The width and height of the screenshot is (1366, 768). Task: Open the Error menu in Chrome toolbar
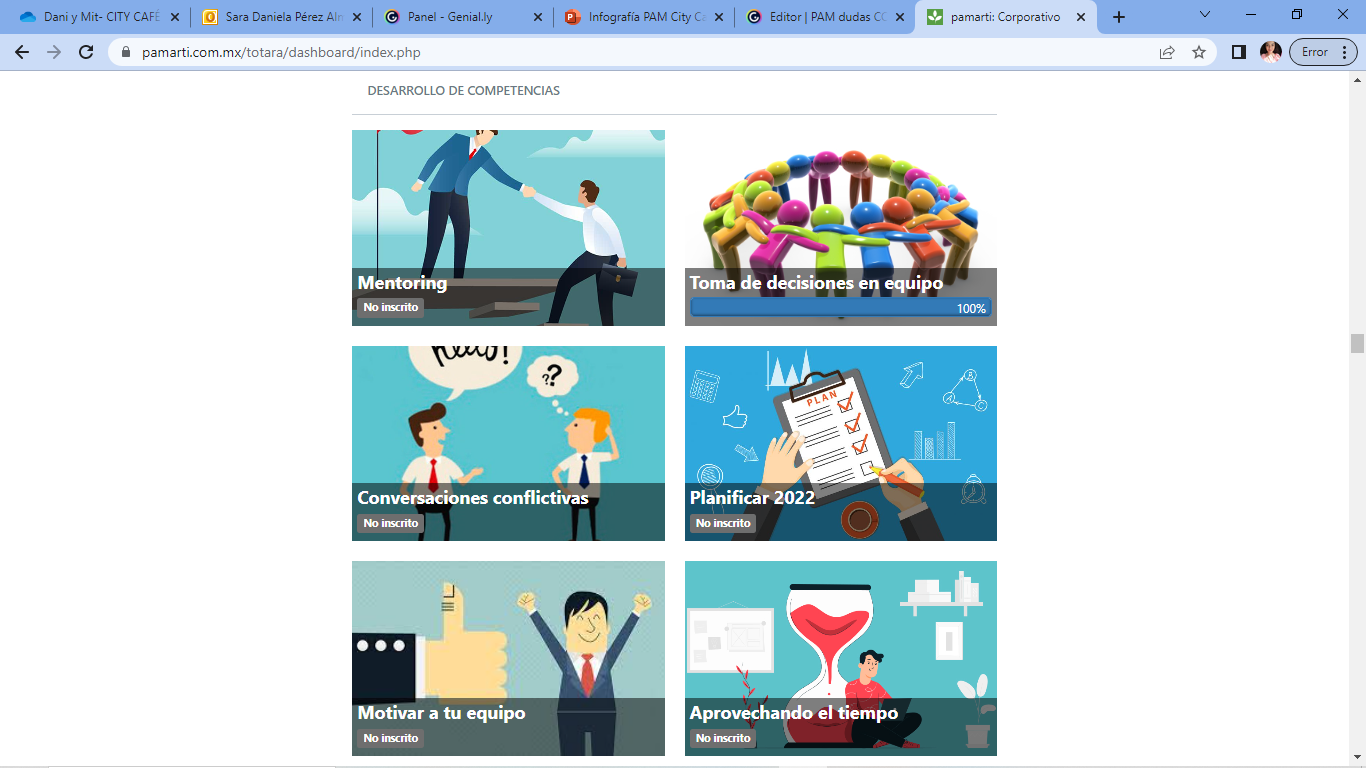click(x=1324, y=52)
